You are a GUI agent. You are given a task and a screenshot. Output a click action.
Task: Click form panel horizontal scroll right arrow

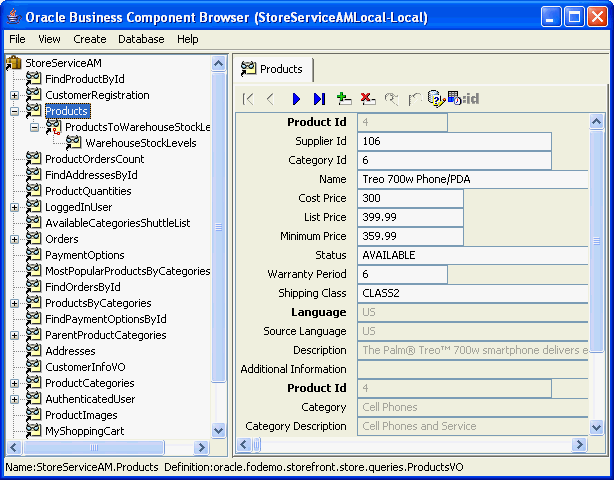(x=579, y=444)
